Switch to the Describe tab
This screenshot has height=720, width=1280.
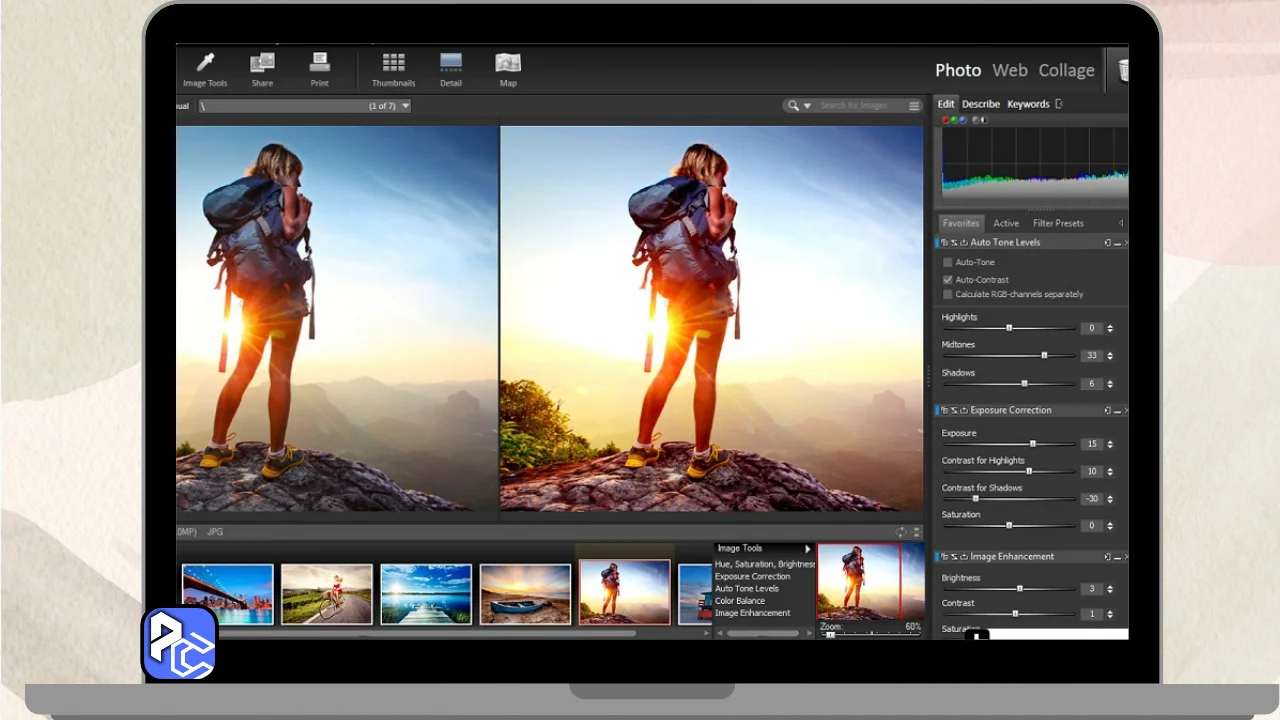[x=980, y=104]
